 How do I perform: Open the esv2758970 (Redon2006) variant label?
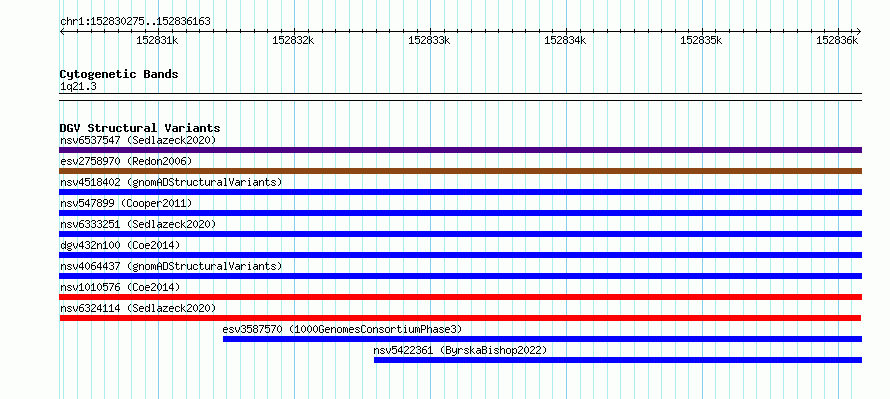point(126,161)
